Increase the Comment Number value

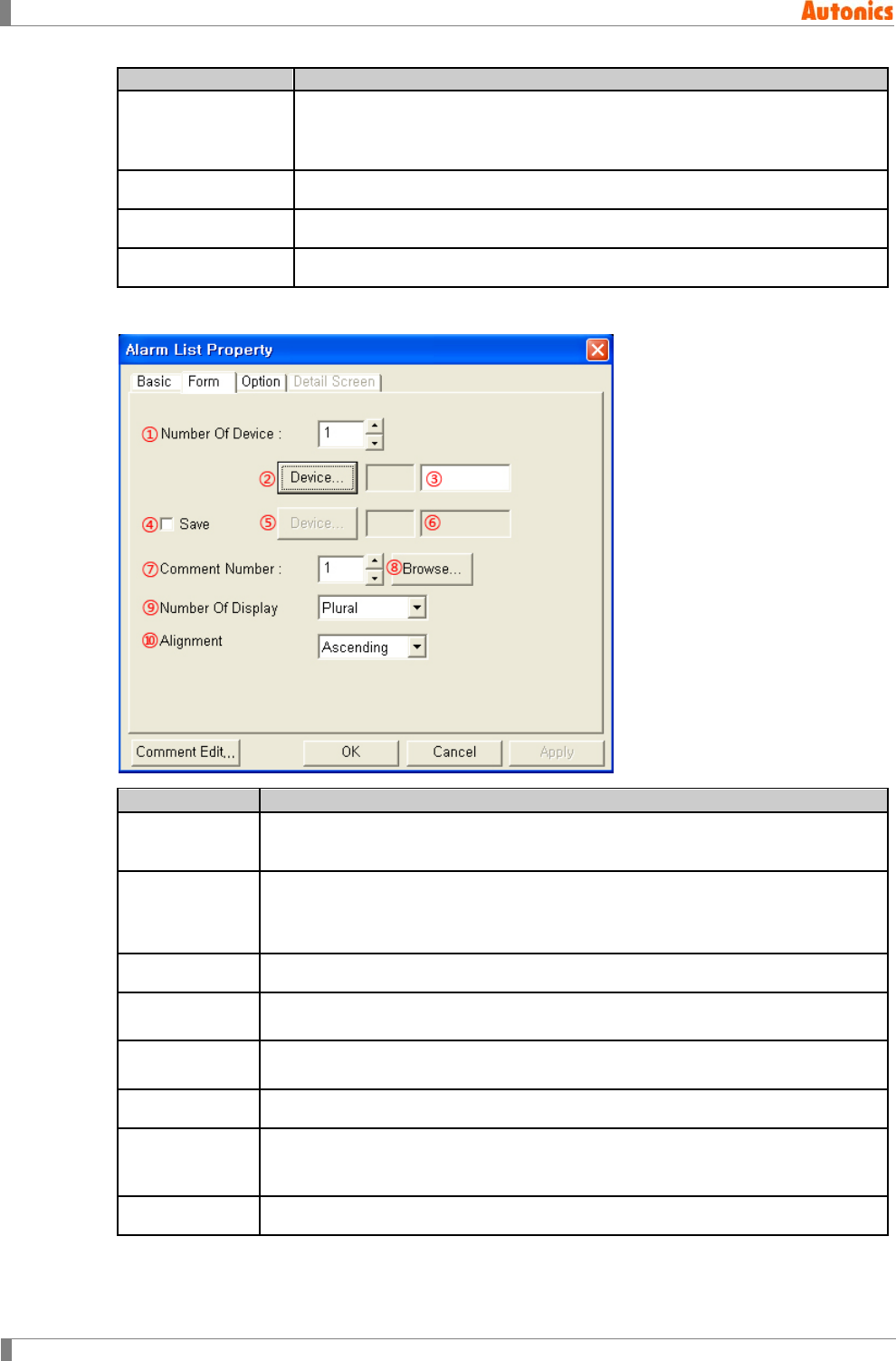tap(375, 561)
